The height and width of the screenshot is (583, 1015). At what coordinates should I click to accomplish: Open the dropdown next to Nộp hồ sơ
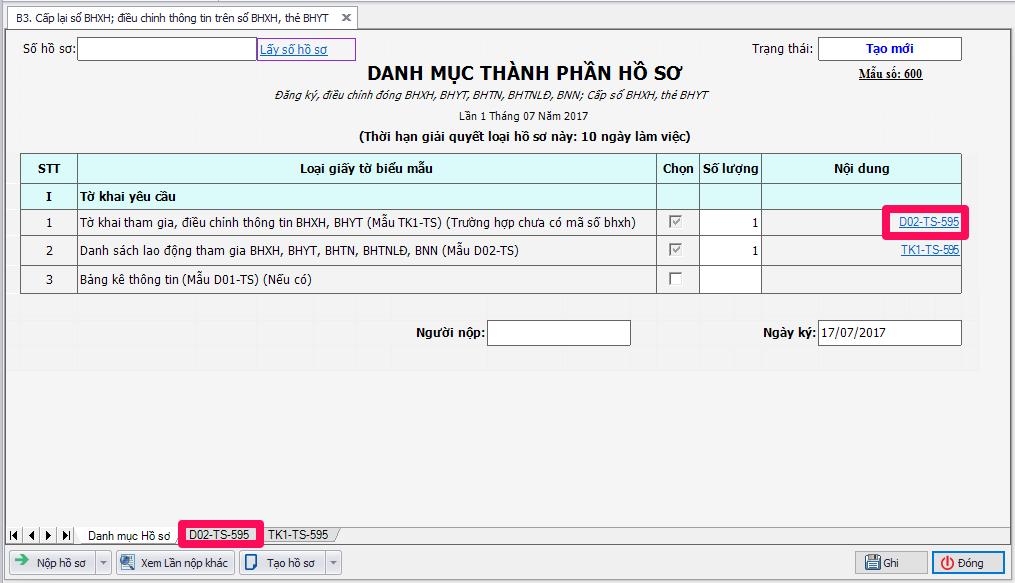103,562
